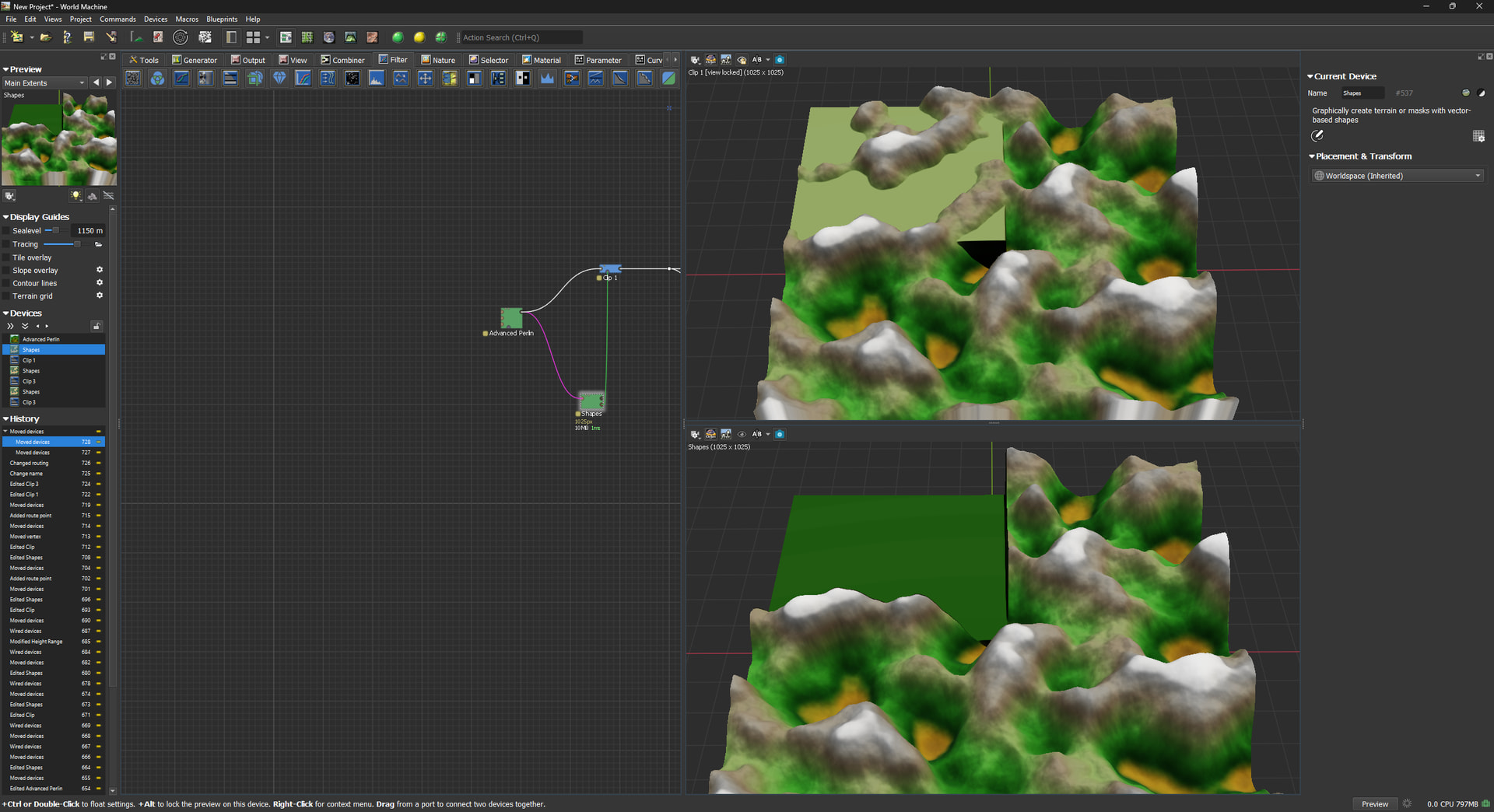Click the blue camera icon in top viewport

780,60
